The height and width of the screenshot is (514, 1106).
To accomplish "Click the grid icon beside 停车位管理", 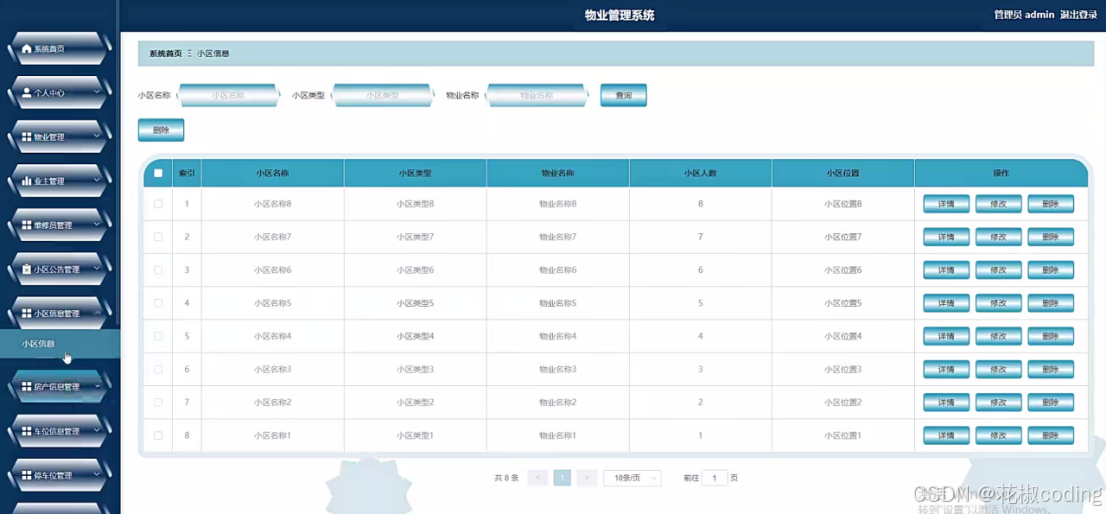I will point(27,475).
